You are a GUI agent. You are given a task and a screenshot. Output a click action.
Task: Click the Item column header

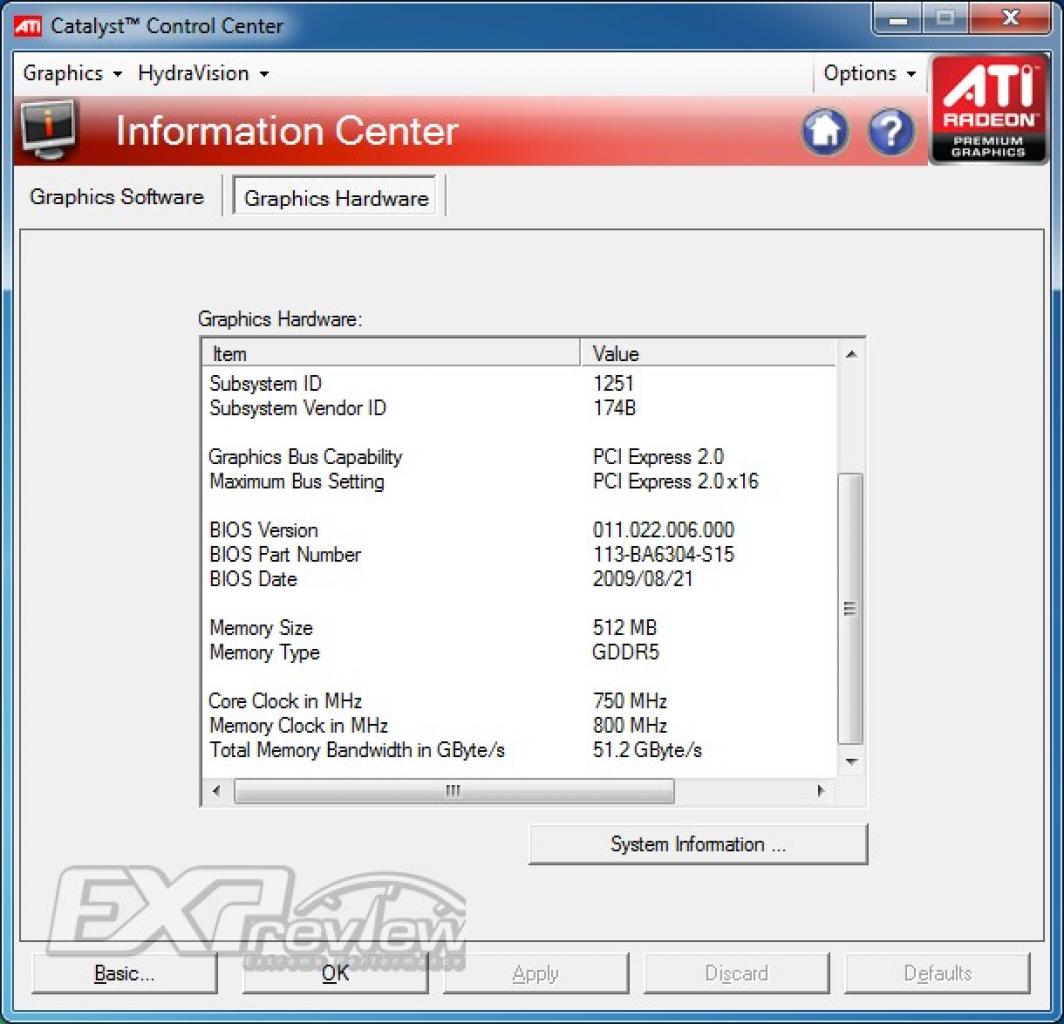(x=391, y=354)
